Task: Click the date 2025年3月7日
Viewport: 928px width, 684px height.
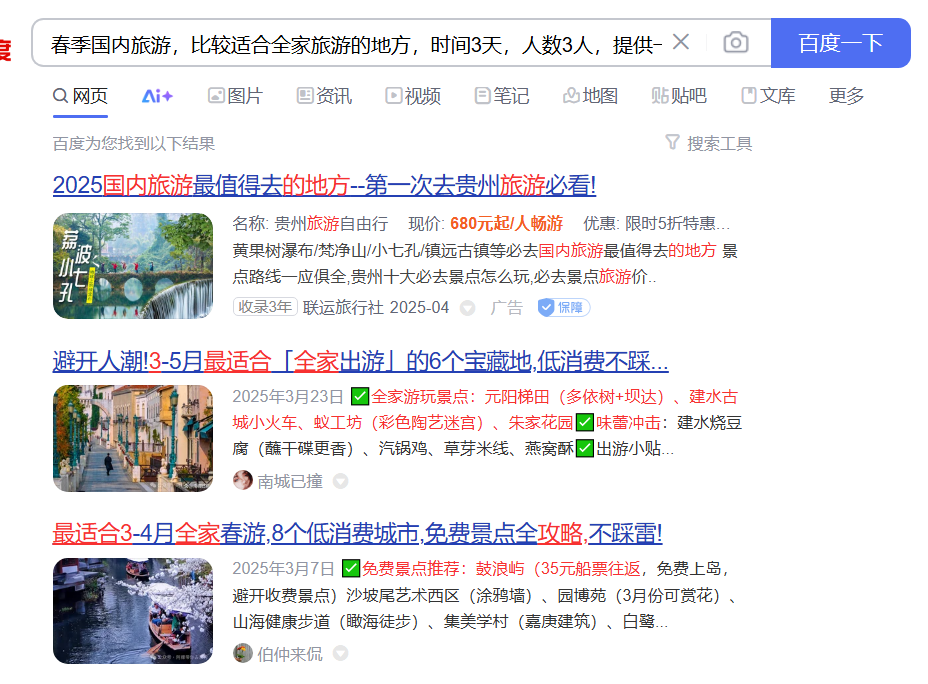Action: tap(283, 568)
